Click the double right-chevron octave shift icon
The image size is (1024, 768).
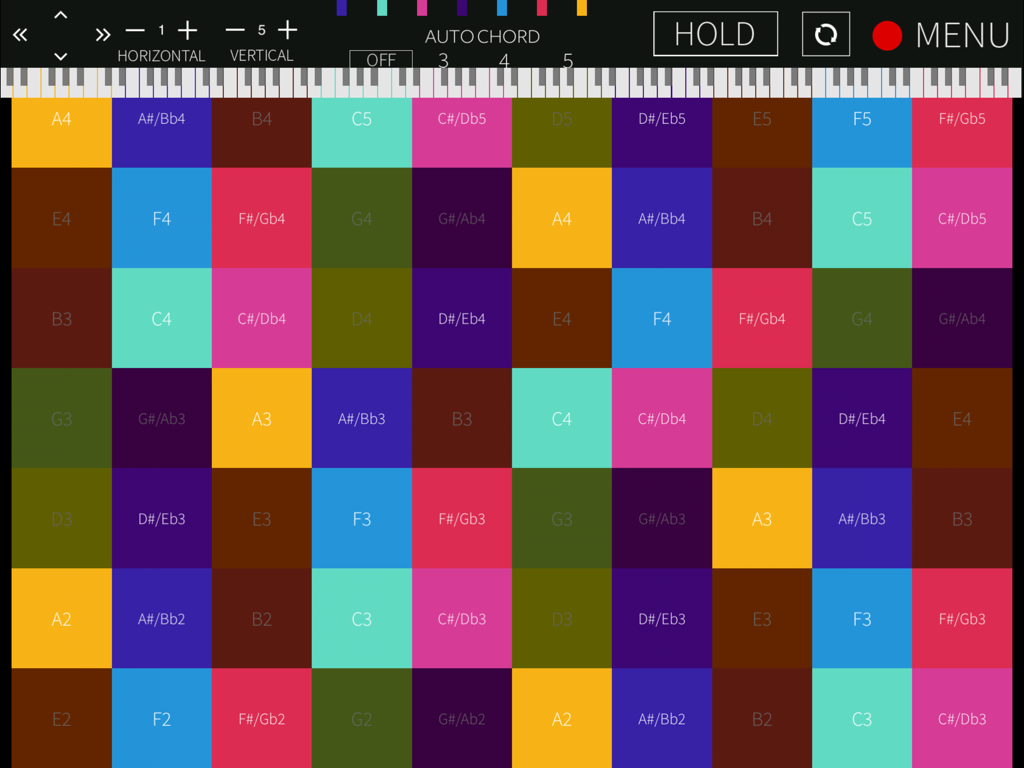102,34
